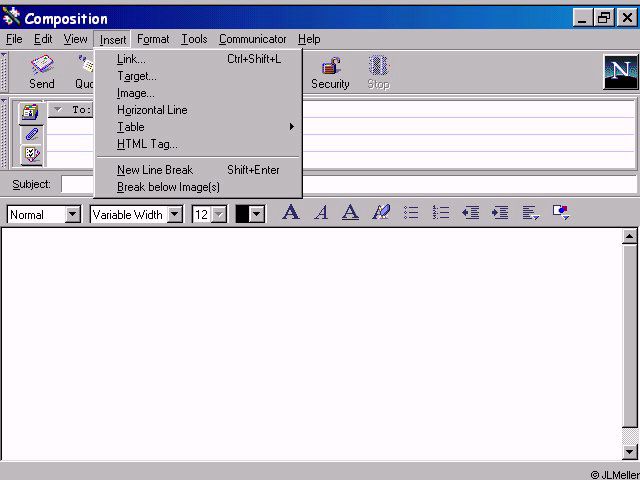Increase indent of the paragraph
Screen dimensions: 640x480
[x=500, y=213]
